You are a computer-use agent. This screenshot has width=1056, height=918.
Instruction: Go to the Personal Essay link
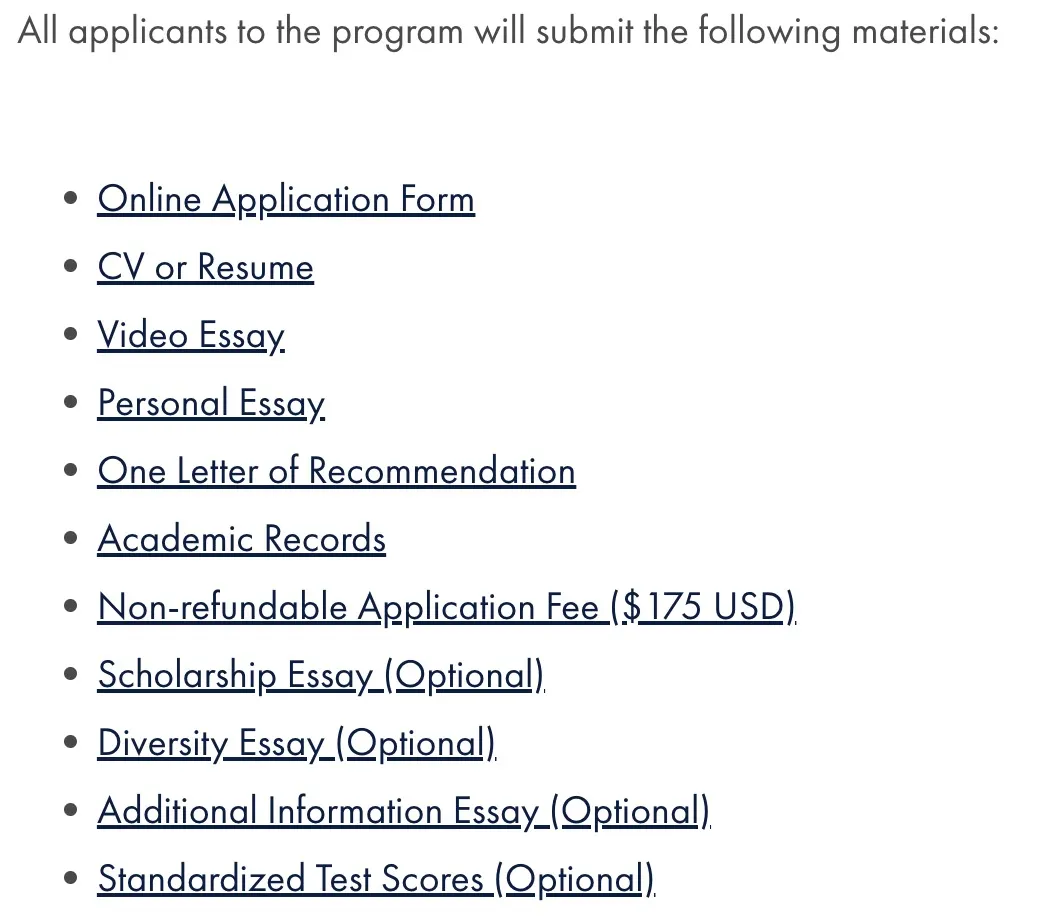point(211,403)
